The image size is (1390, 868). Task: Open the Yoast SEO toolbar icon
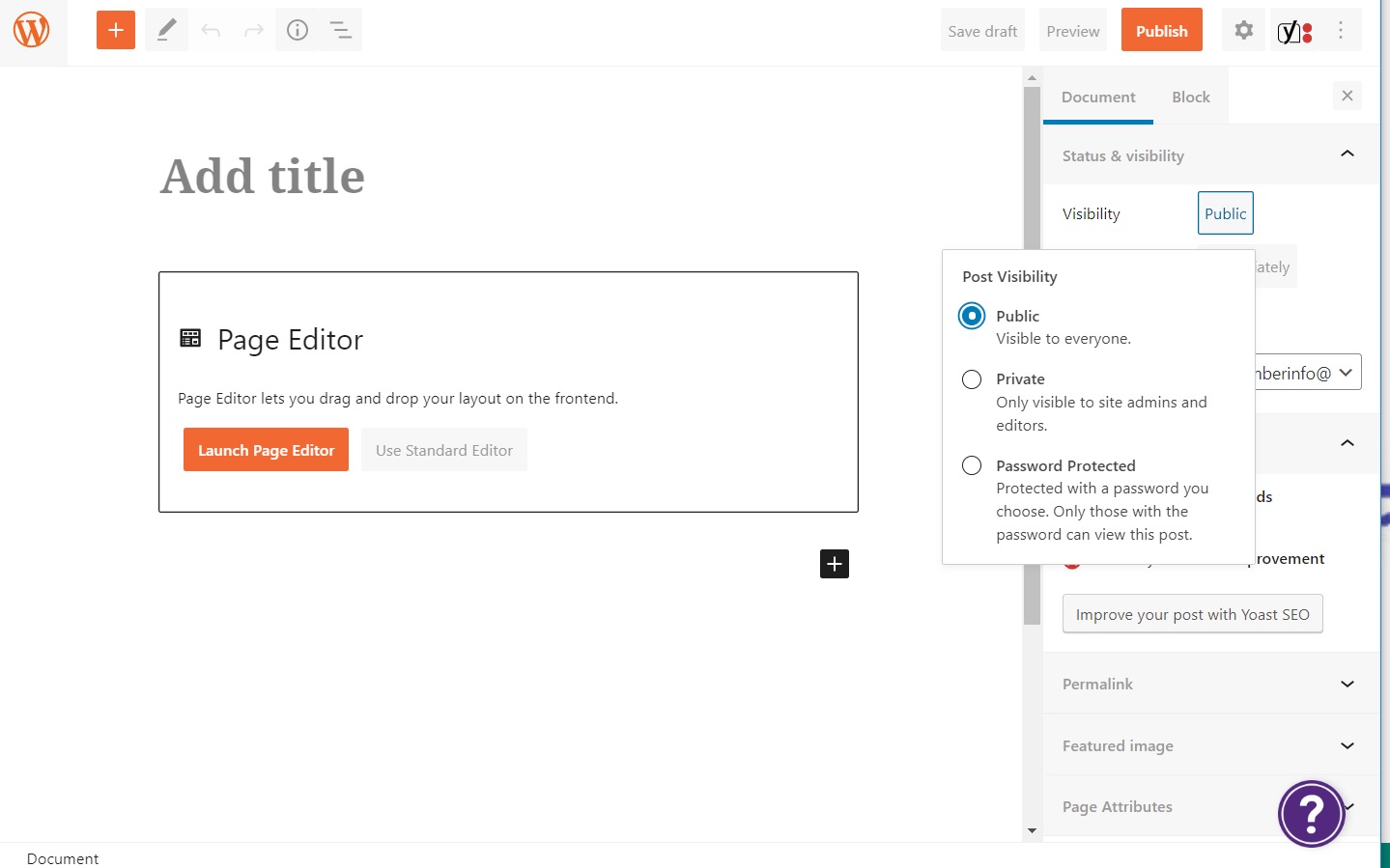tap(1294, 32)
